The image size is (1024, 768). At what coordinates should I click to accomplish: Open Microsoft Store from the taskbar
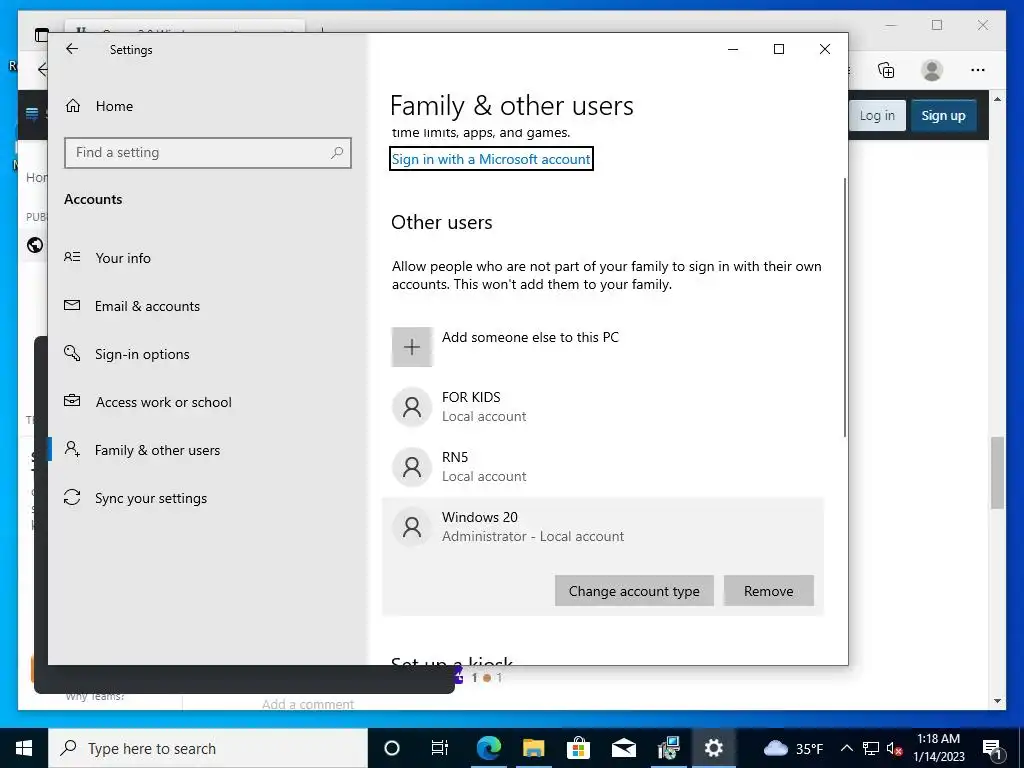[x=579, y=748]
